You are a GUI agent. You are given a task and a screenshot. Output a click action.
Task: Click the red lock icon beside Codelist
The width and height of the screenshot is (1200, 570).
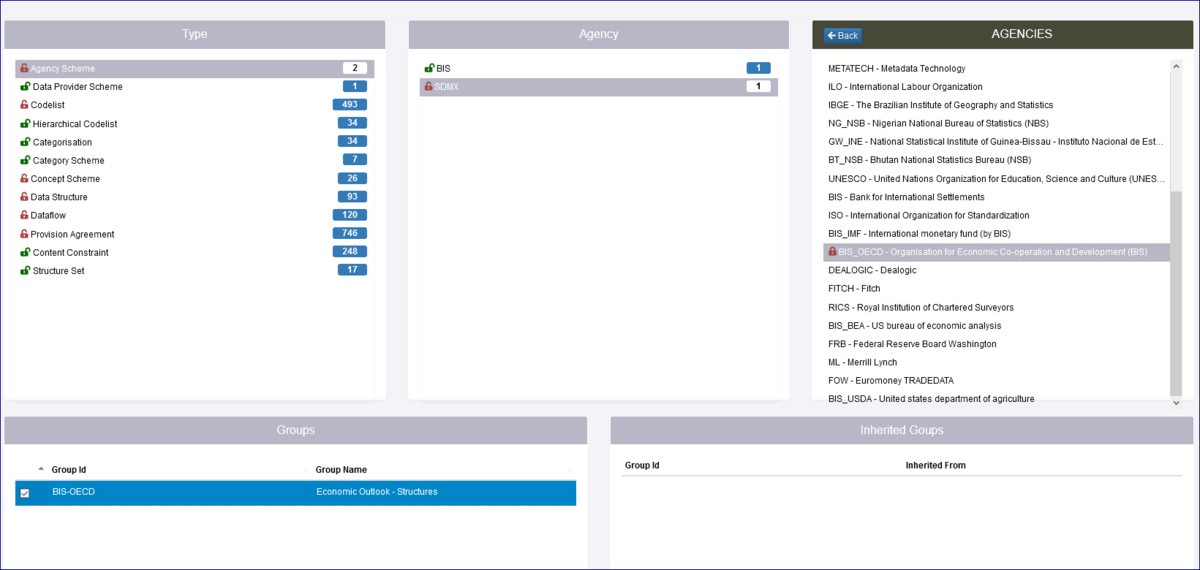tap(24, 105)
